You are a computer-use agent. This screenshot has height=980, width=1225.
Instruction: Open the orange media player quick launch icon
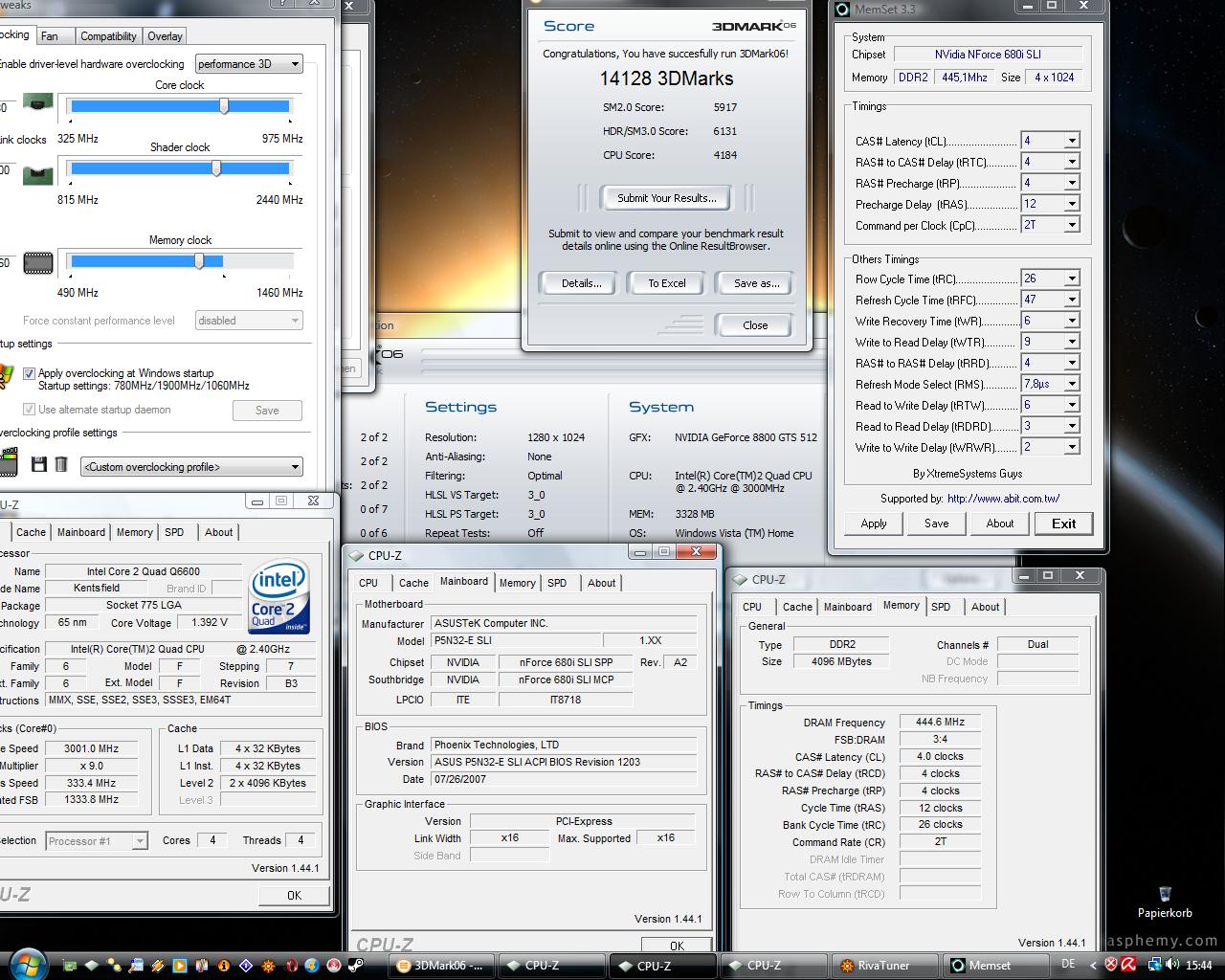point(180,966)
